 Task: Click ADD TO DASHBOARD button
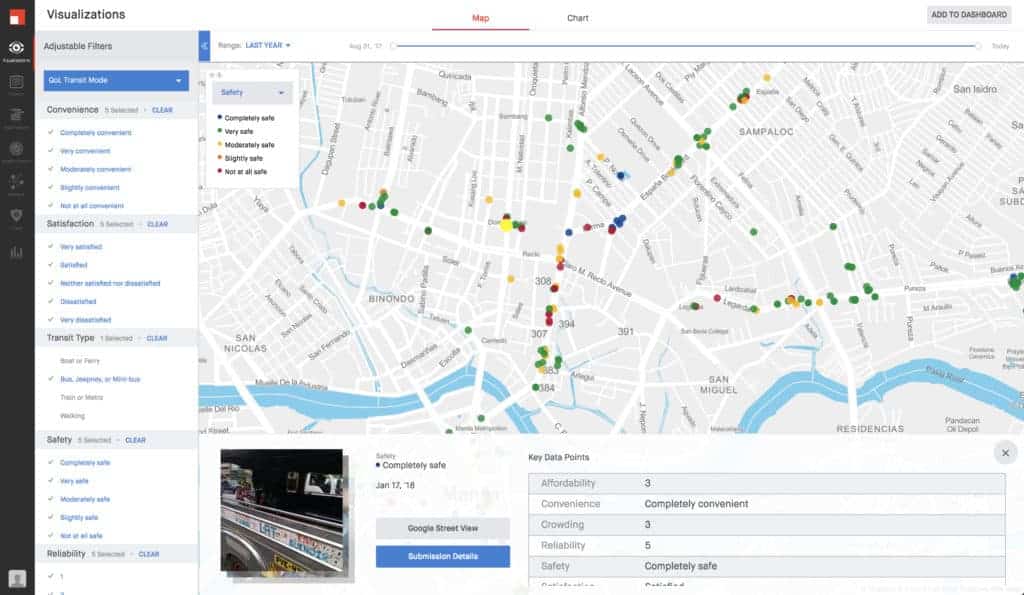point(968,14)
